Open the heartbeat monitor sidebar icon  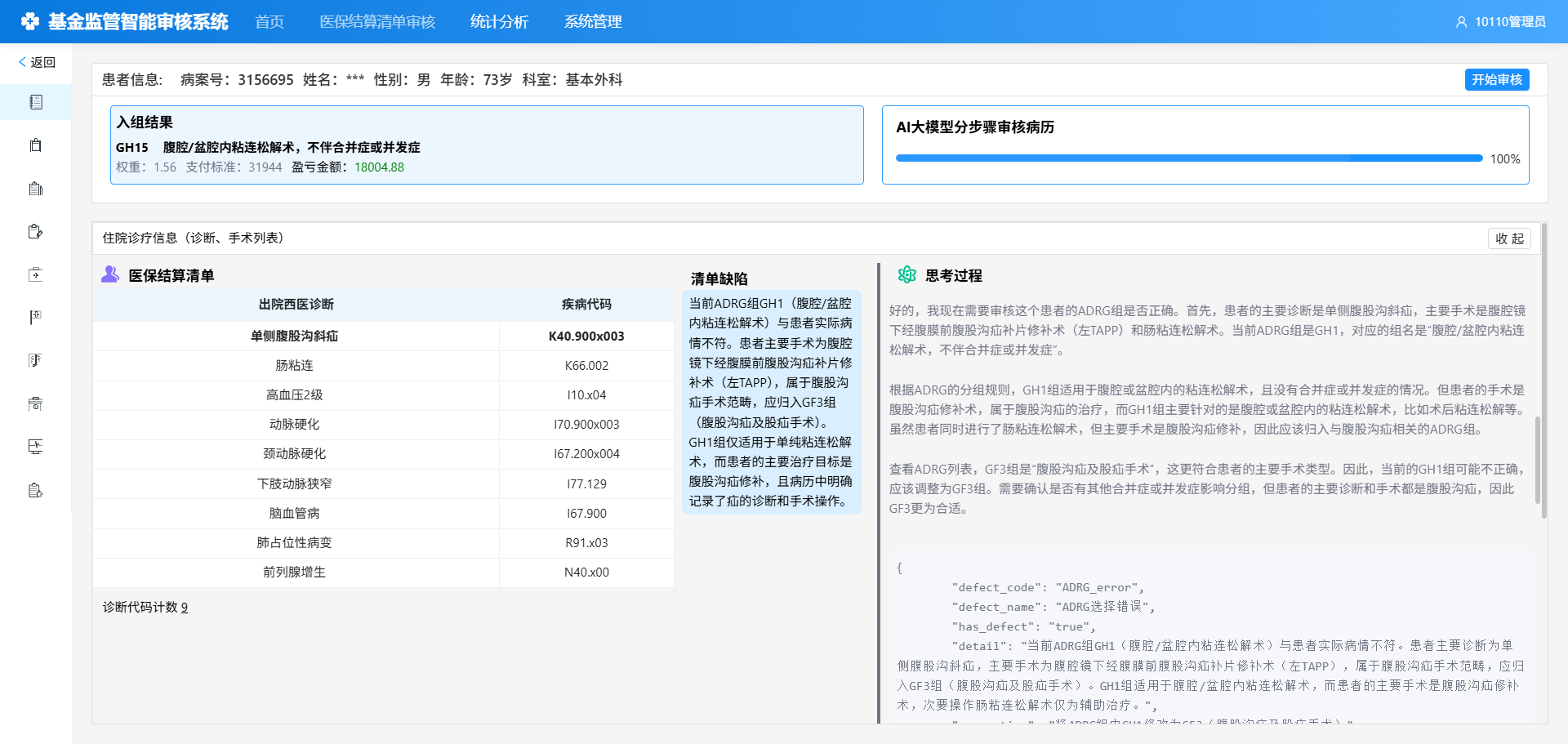(x=35, y=447)
